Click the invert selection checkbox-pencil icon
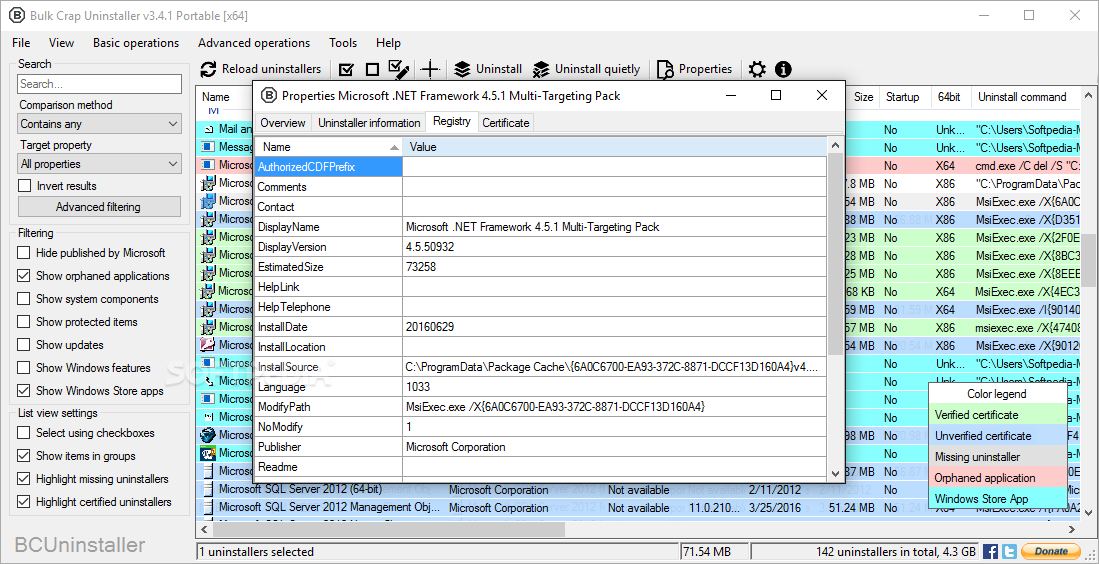The height and width of the screenshot is (564, 1099). (399, 69)
